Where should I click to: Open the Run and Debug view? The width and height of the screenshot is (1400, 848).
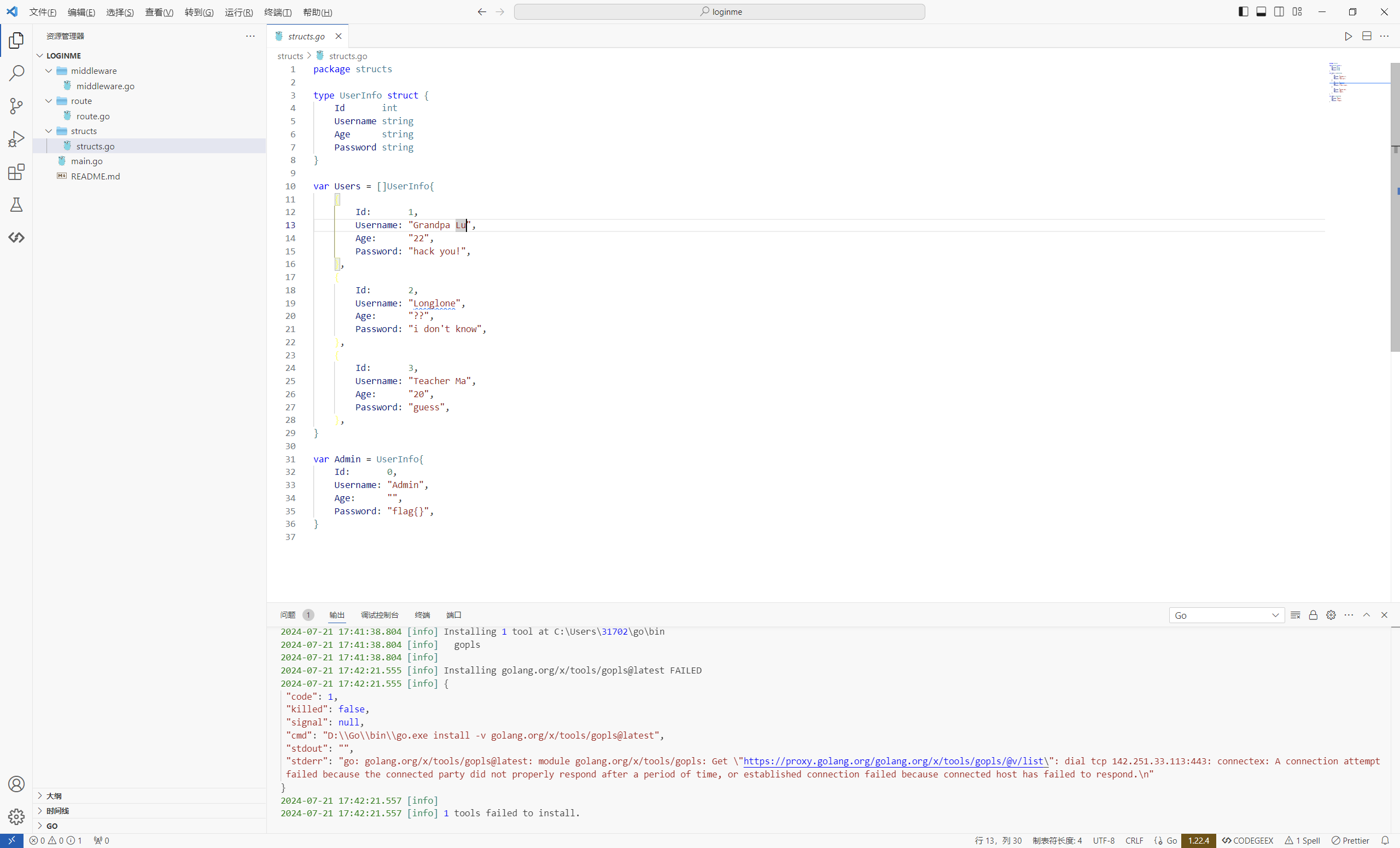point(16,140)
